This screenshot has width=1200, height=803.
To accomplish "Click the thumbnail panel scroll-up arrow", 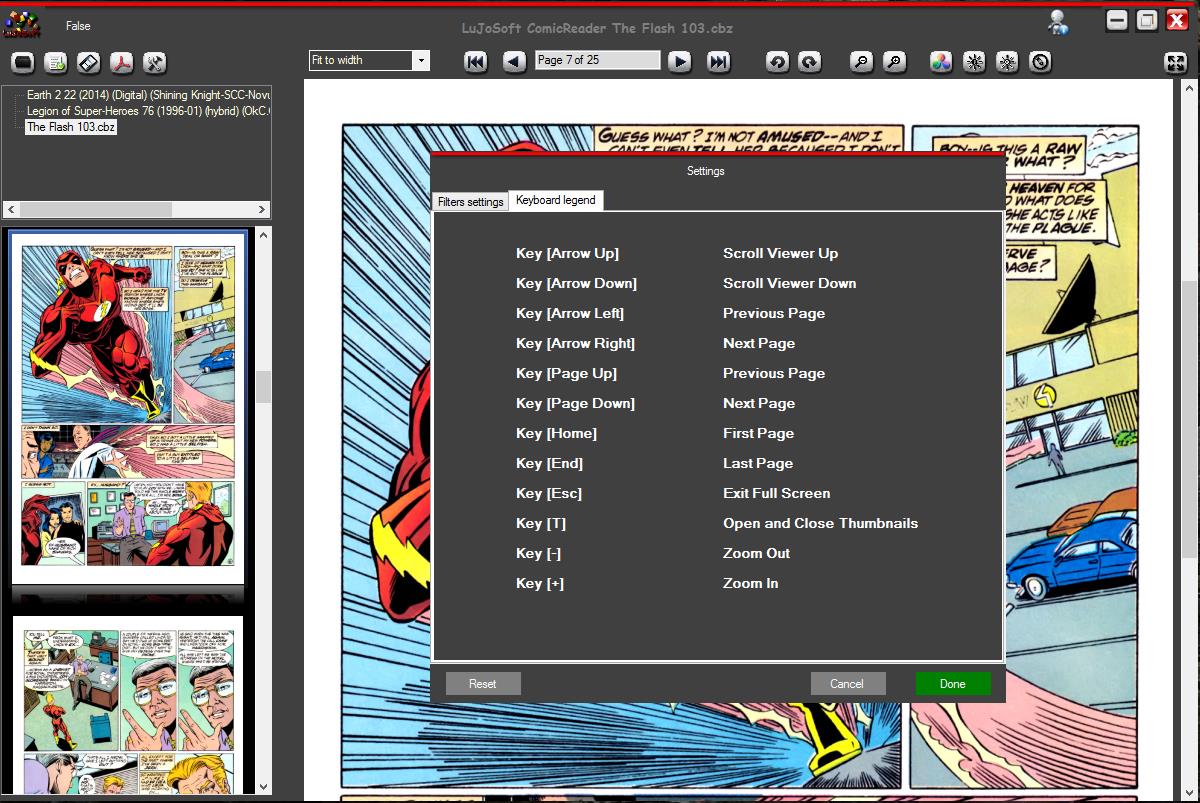I will tap(264, 236).
